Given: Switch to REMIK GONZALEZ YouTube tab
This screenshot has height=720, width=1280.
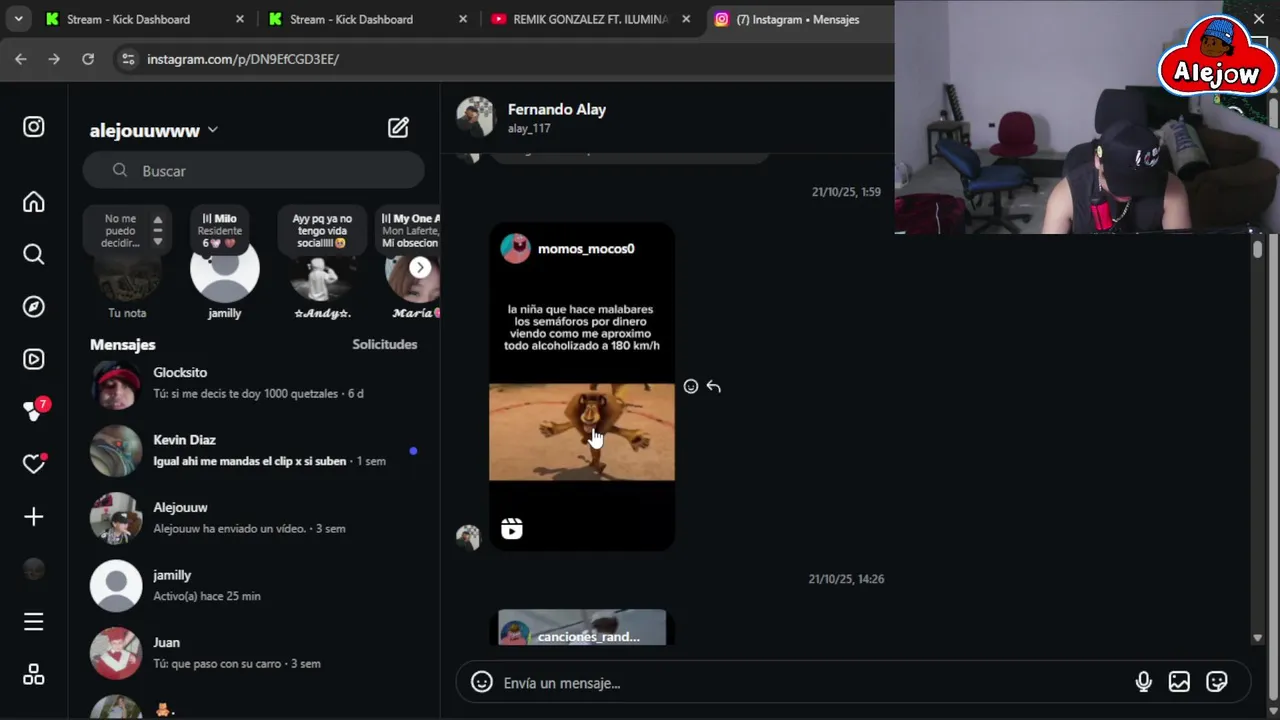Looking at the screenshot, I should (x=590, y=19).
